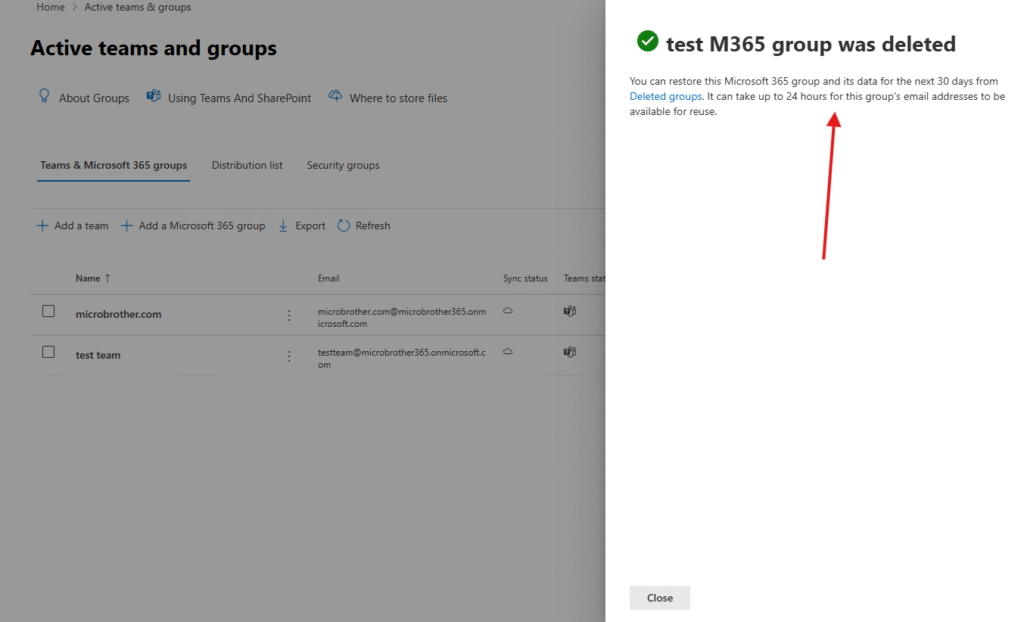Click the Refresh circular arrow icon
1024x622 pixels.
click(344, 226)
